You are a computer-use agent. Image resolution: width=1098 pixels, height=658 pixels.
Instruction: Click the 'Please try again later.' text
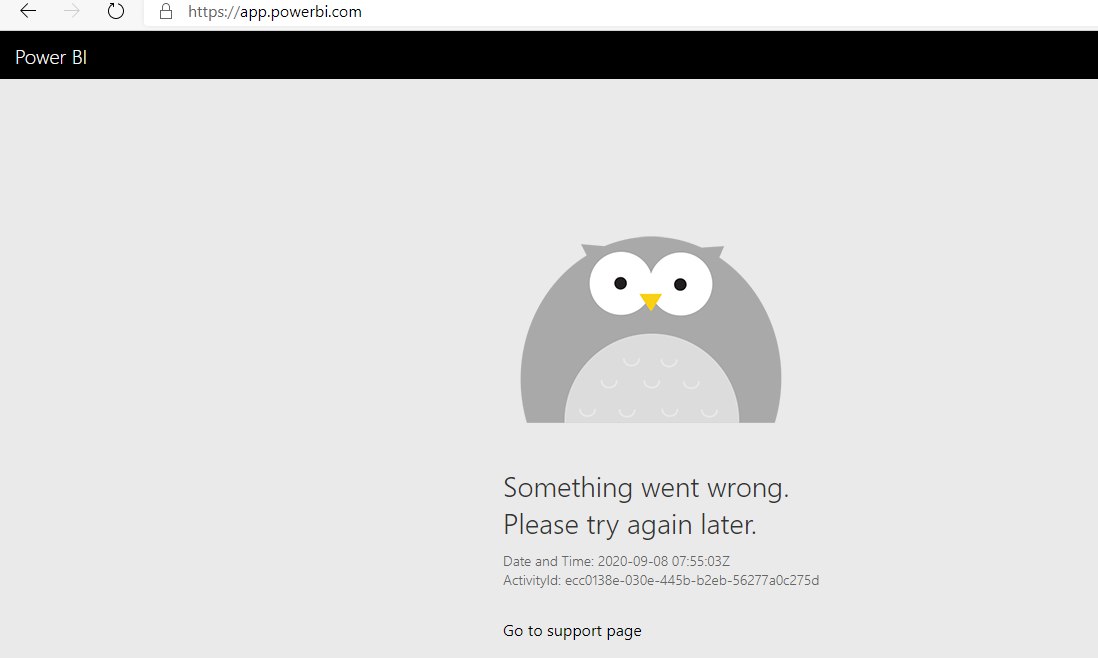pyautogui.click(x=630, y=524)
